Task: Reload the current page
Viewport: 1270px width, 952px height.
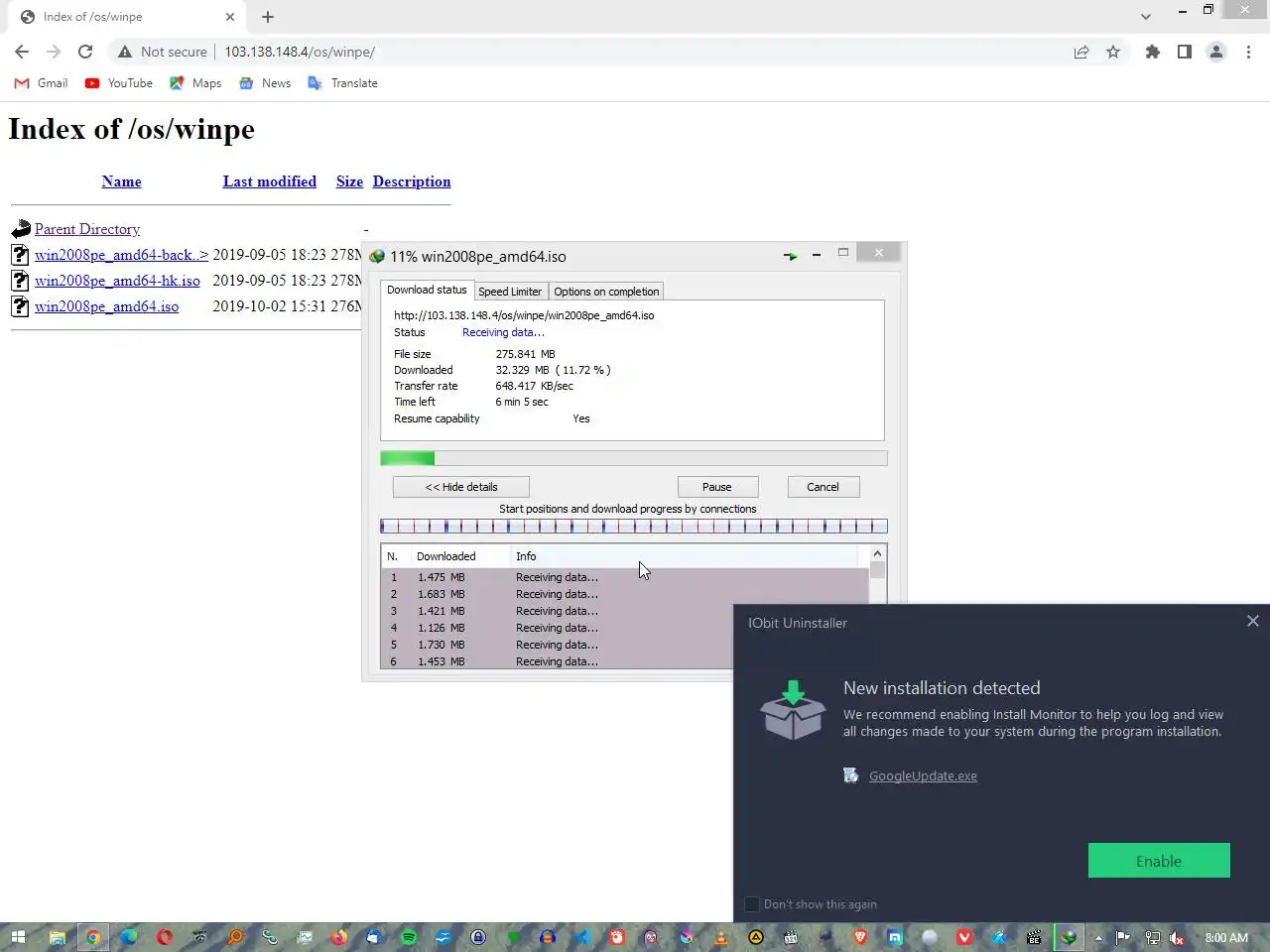Action: click(x=85, y=52)
